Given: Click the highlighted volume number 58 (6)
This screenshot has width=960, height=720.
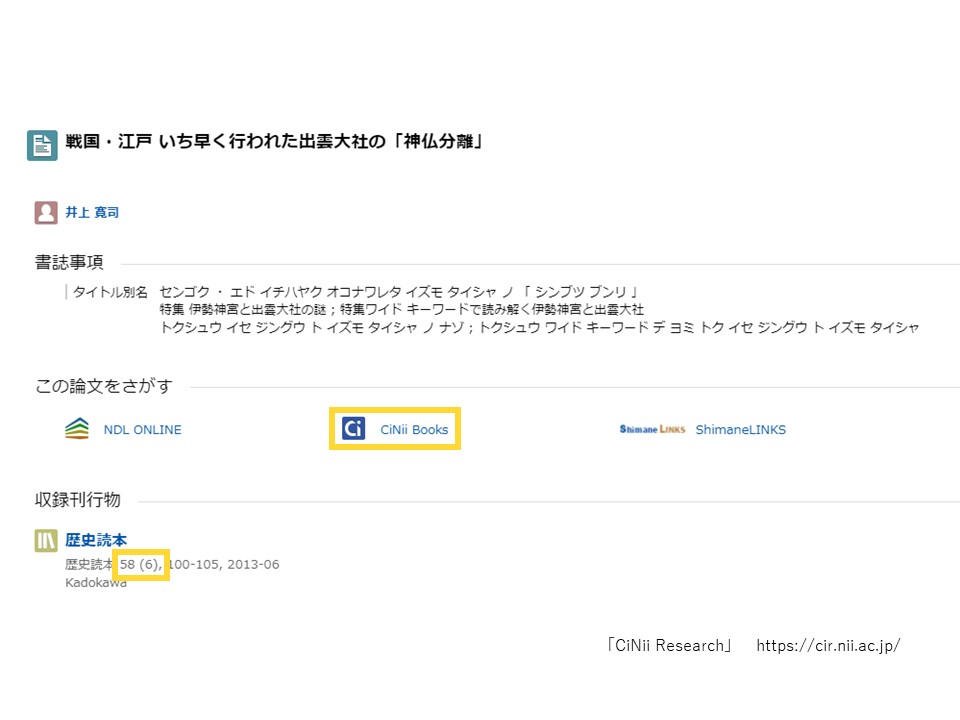Looking at the screenshot, I should point(140,565).
